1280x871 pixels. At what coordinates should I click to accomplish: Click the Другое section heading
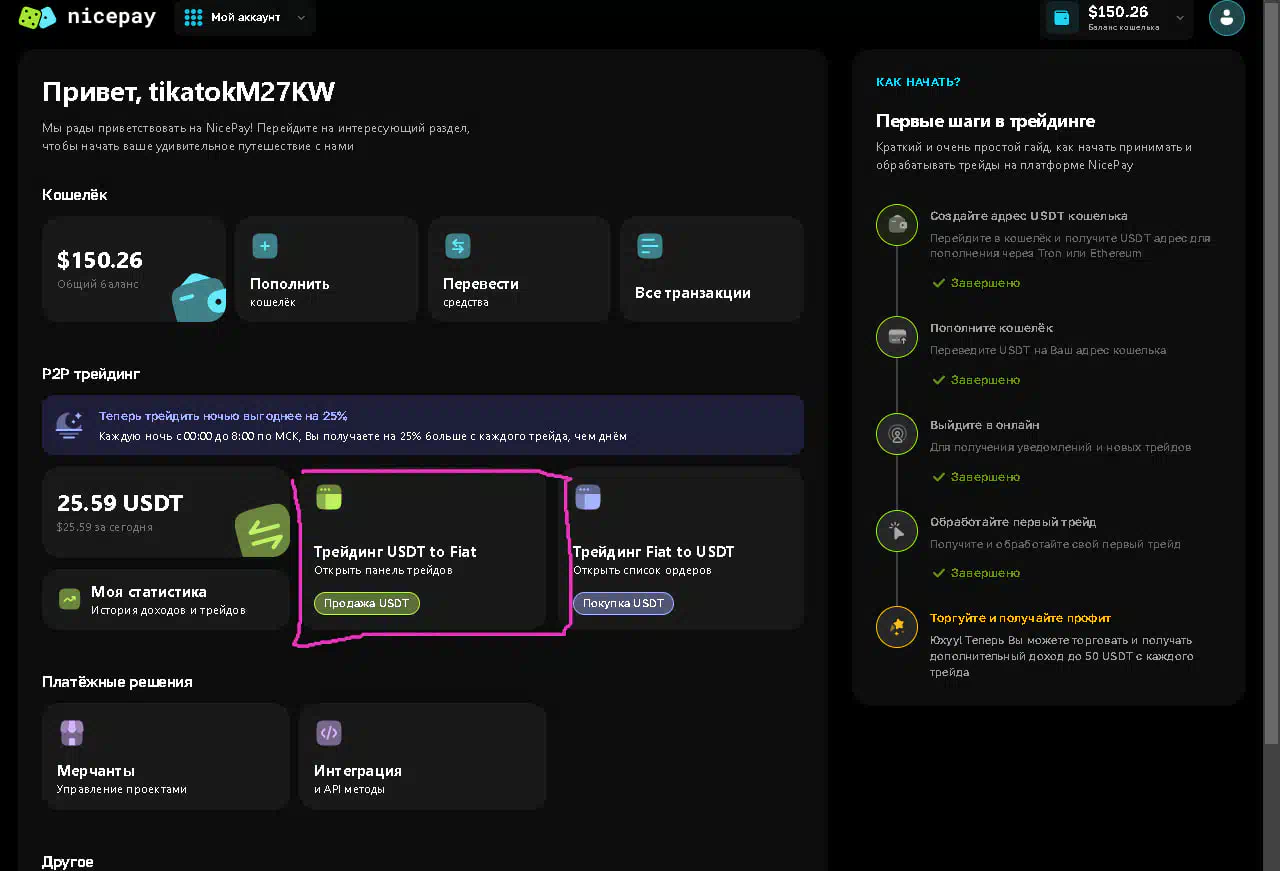(x=68, y=862)
